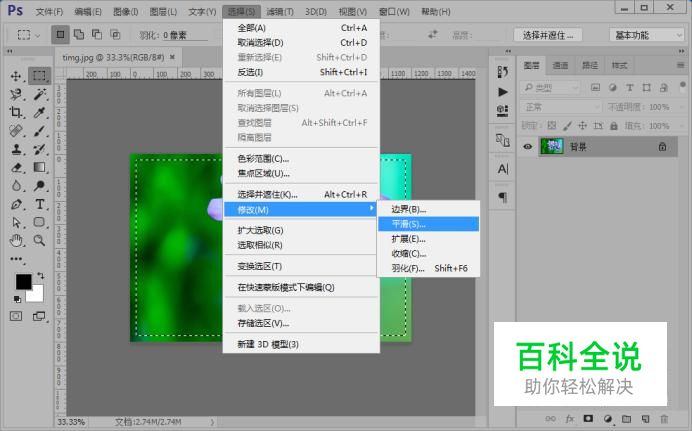Hide the 背景 layer with eye icon
Image resolution: width=692 pixels, height=431 pixels.
(x=527, y=147)
